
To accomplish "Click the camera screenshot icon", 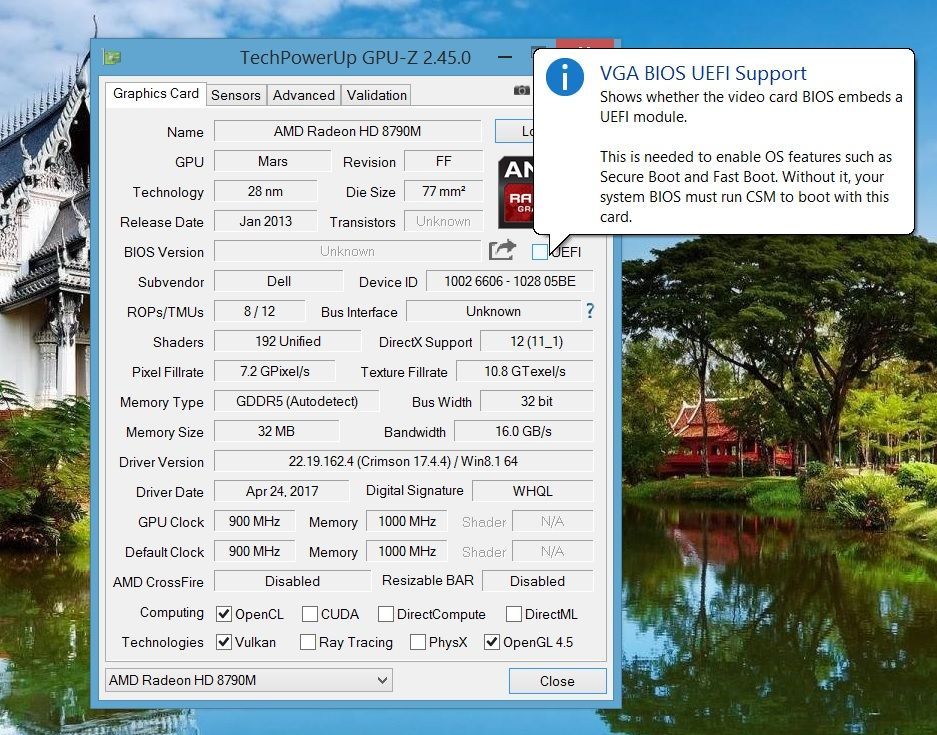I will coord(522,90).
